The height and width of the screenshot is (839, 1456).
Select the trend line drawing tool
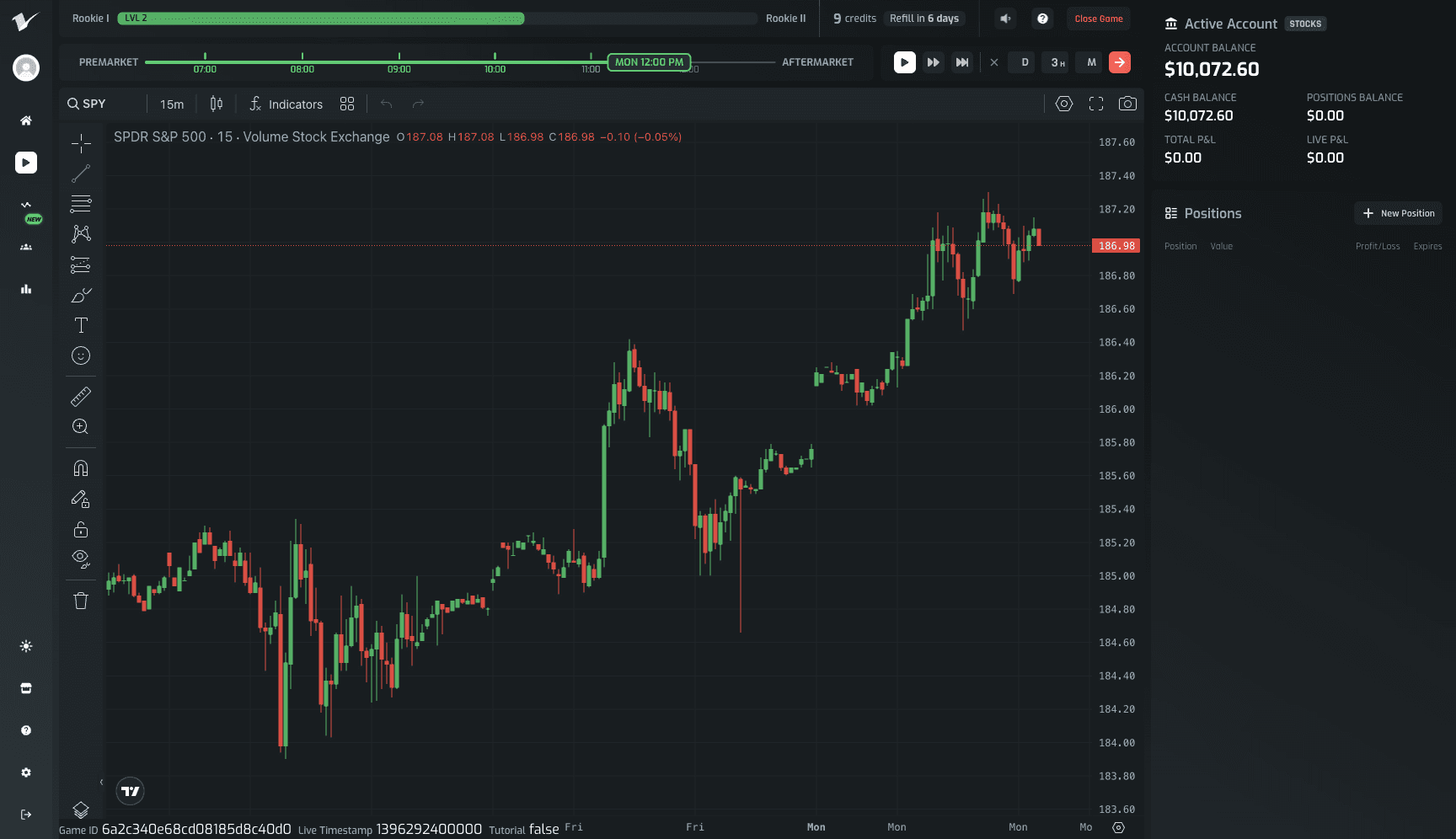coord(81,174)
